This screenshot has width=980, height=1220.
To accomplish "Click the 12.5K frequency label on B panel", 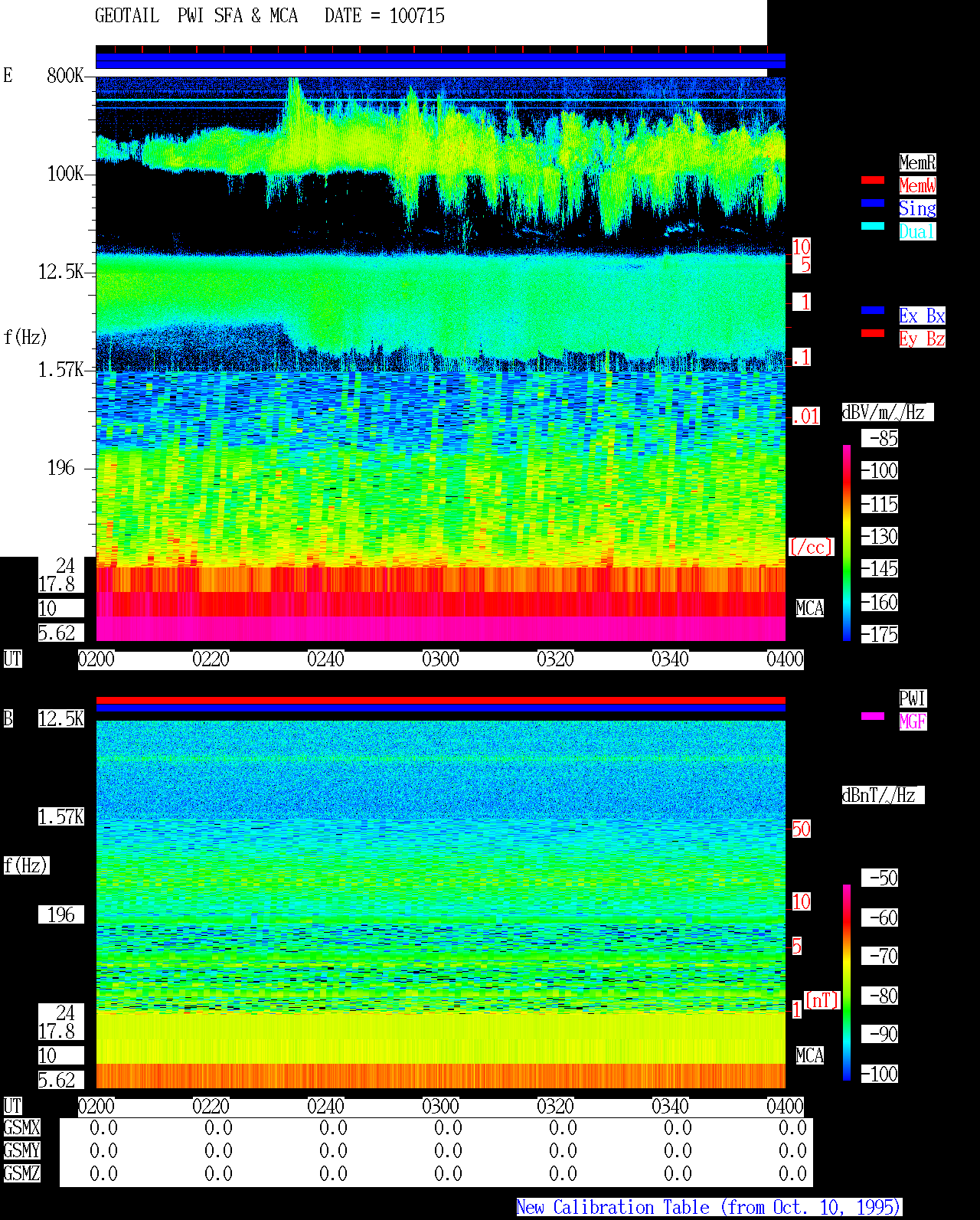I will pos(61,719).
